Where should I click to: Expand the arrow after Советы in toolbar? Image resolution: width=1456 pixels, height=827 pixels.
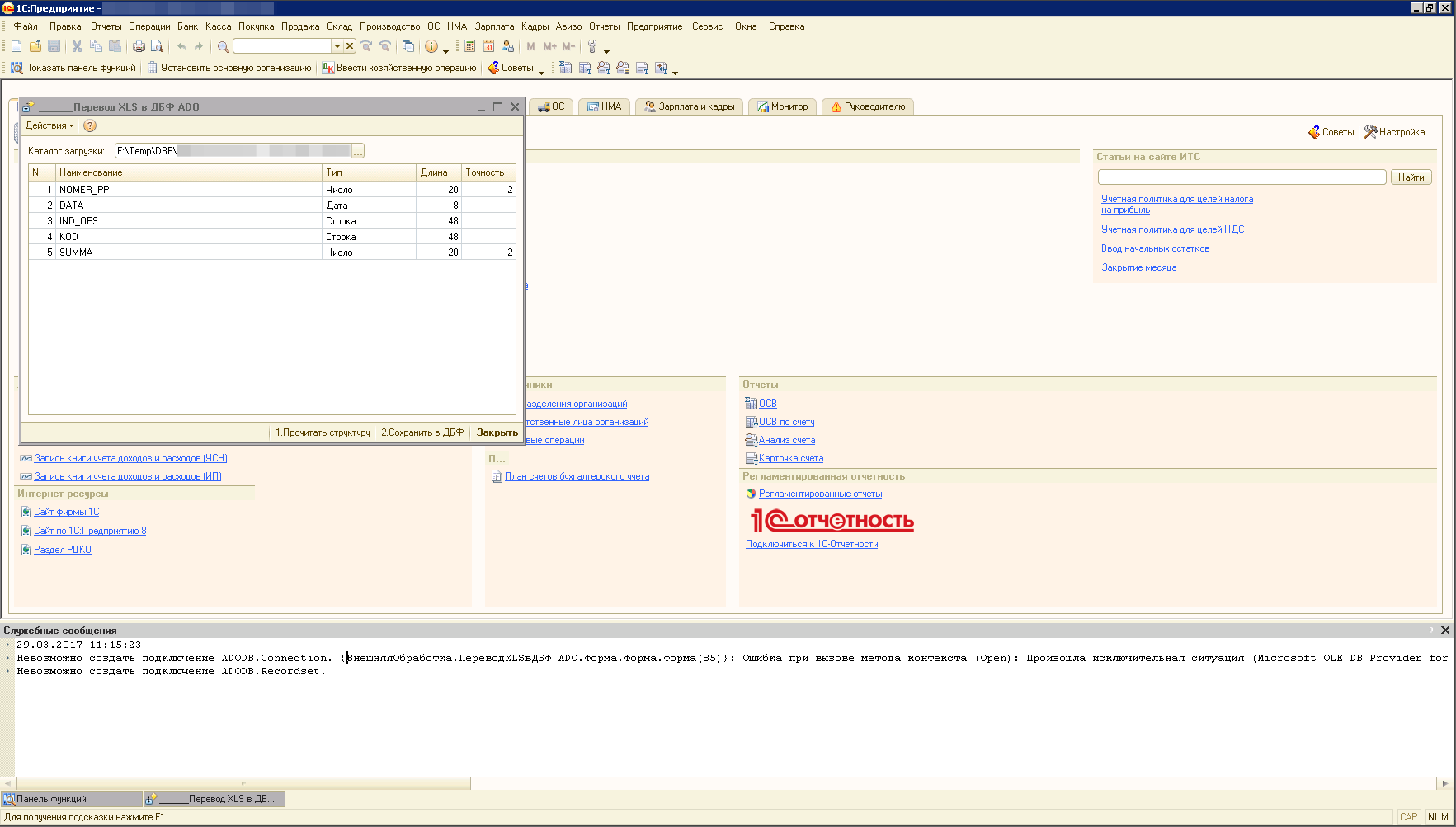[542, 72]
